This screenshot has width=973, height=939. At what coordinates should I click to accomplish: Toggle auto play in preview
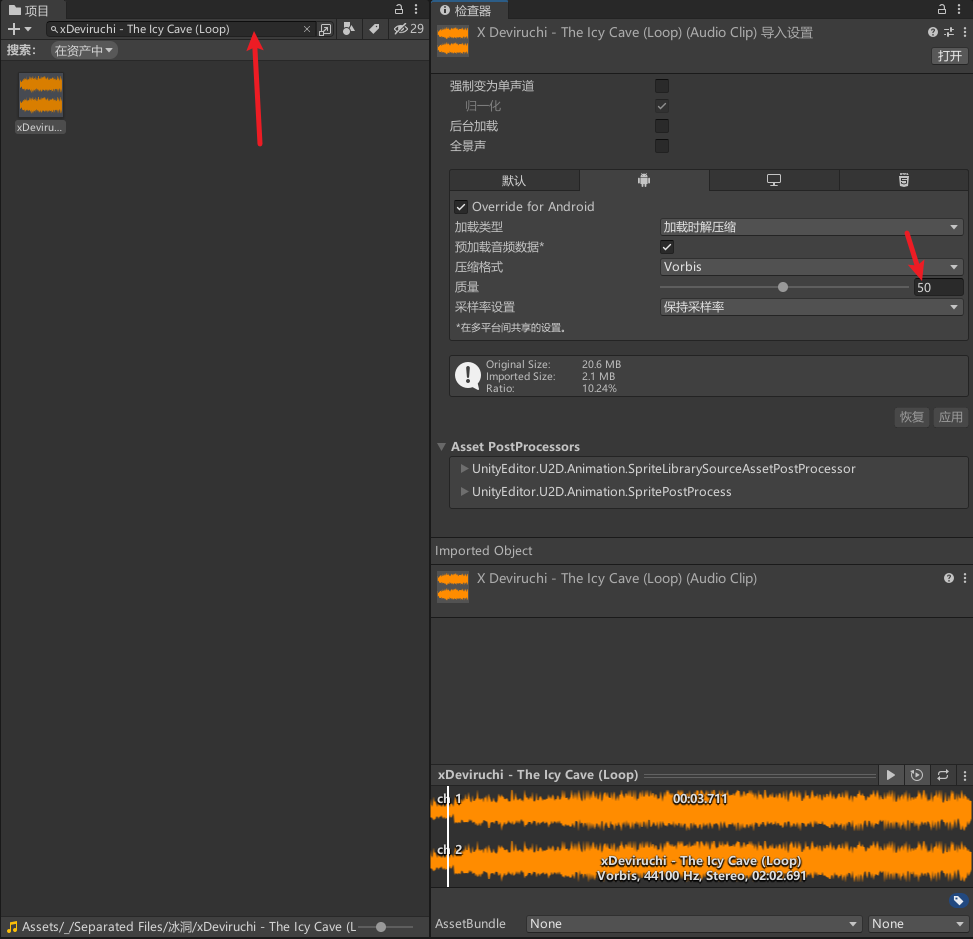coord(917,775)
